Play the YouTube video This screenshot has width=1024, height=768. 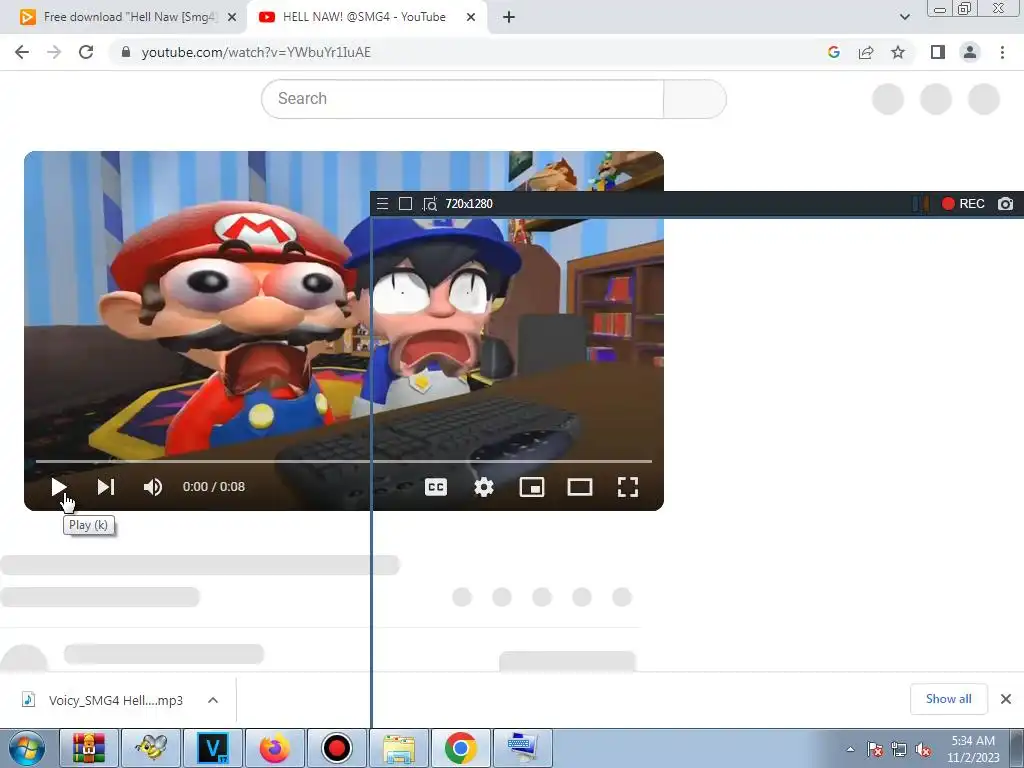[x=58, y=487]
